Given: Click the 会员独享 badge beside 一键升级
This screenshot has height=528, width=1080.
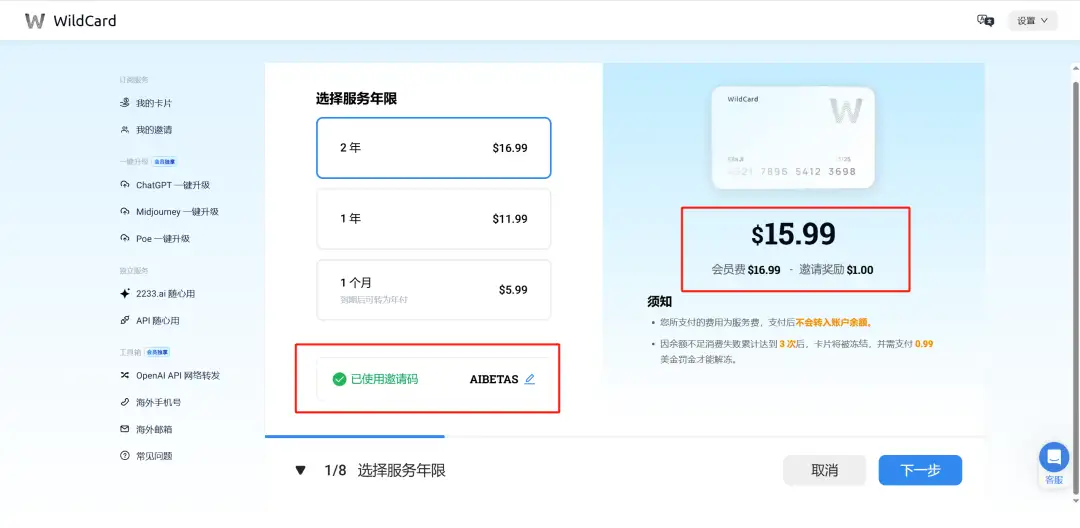Looking at the screenshot, I should coord(165,162).
